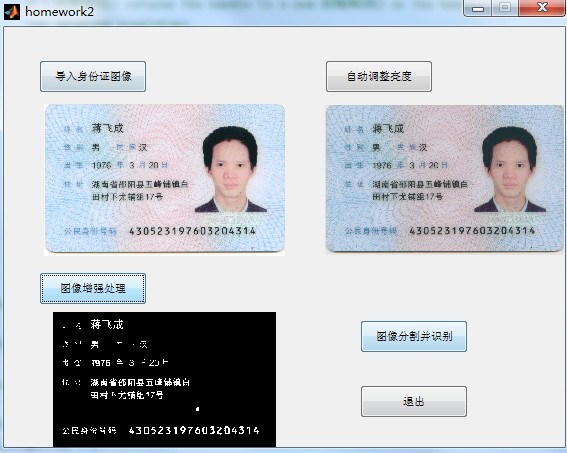Screen dimensions: 567x453
Task: Click the portrait photo on original card
Action: pos(231,169)
